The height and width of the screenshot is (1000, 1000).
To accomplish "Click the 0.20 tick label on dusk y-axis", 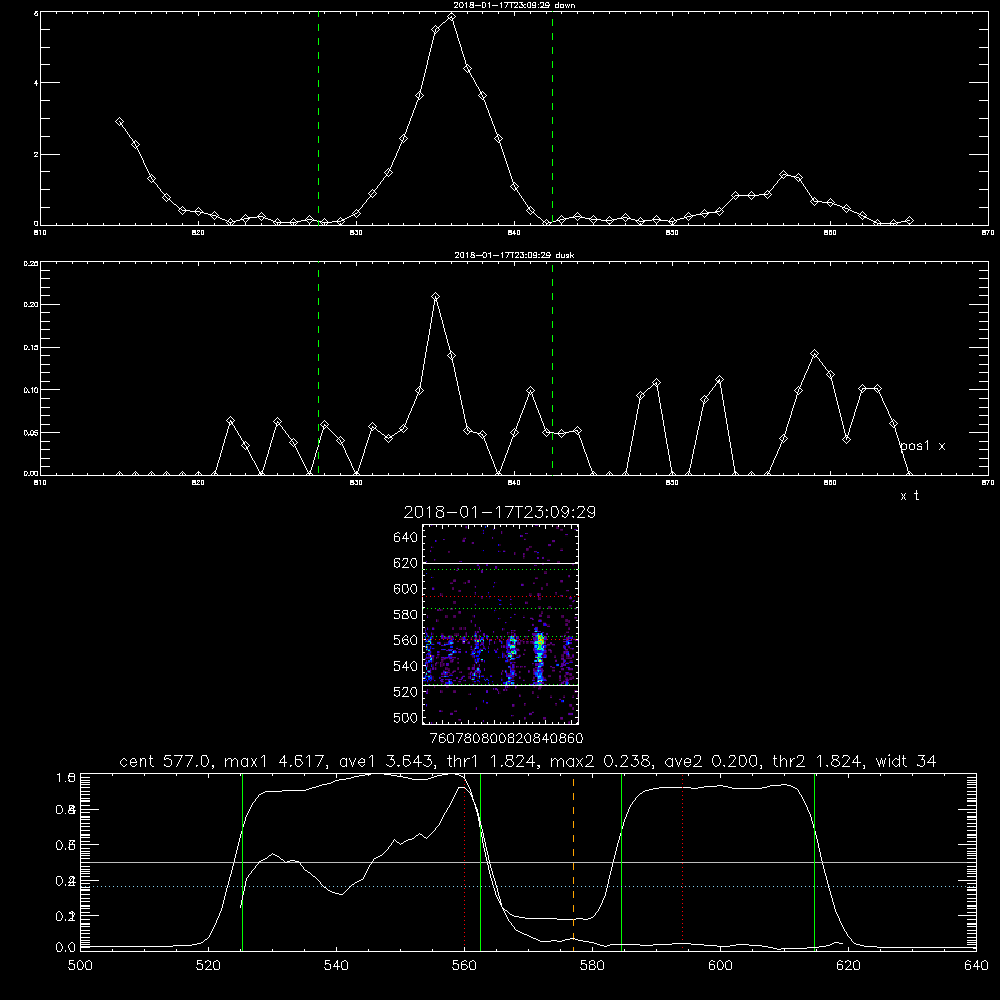I will click(32, 305).
